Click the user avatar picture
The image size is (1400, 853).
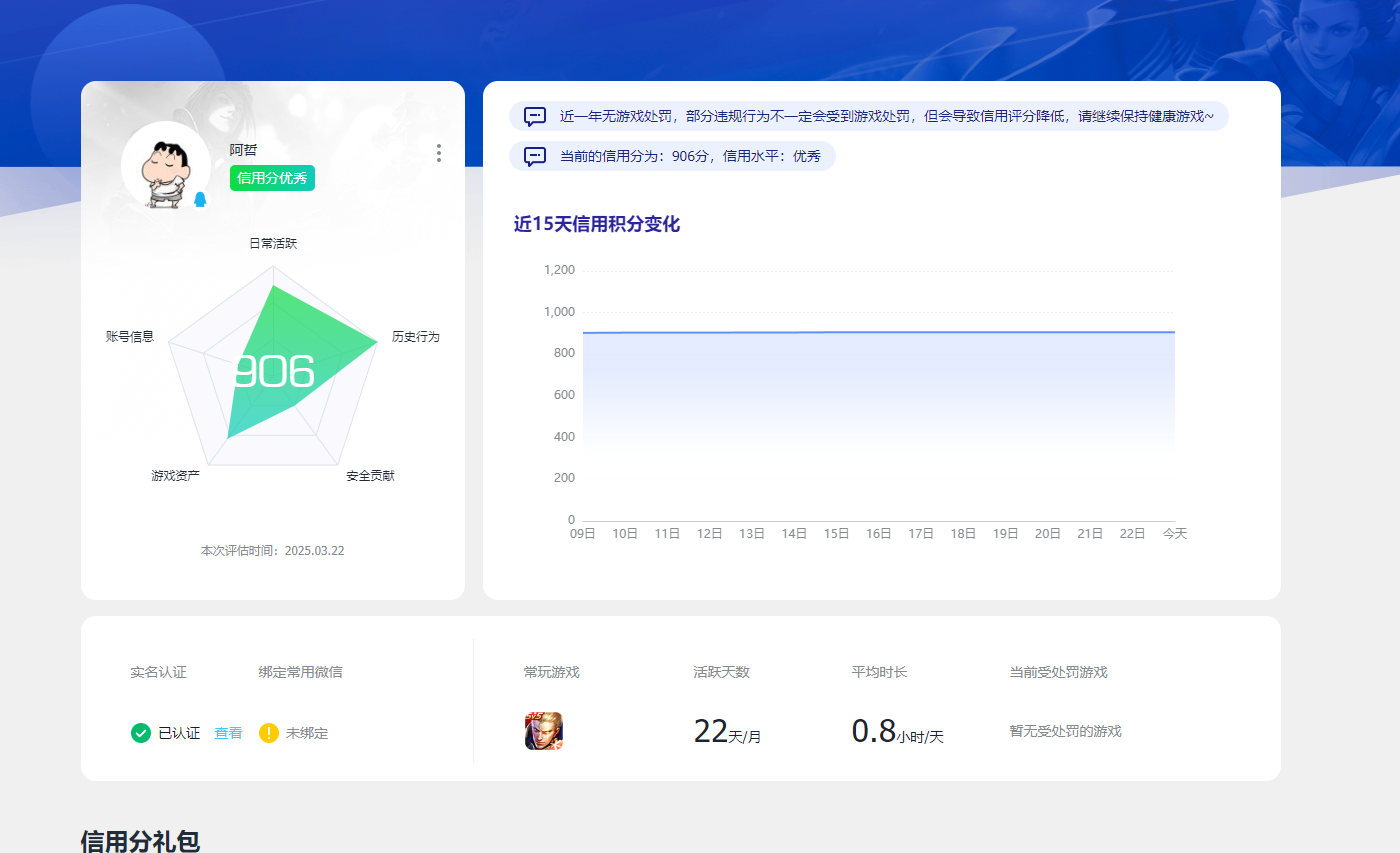pos(165,166)
